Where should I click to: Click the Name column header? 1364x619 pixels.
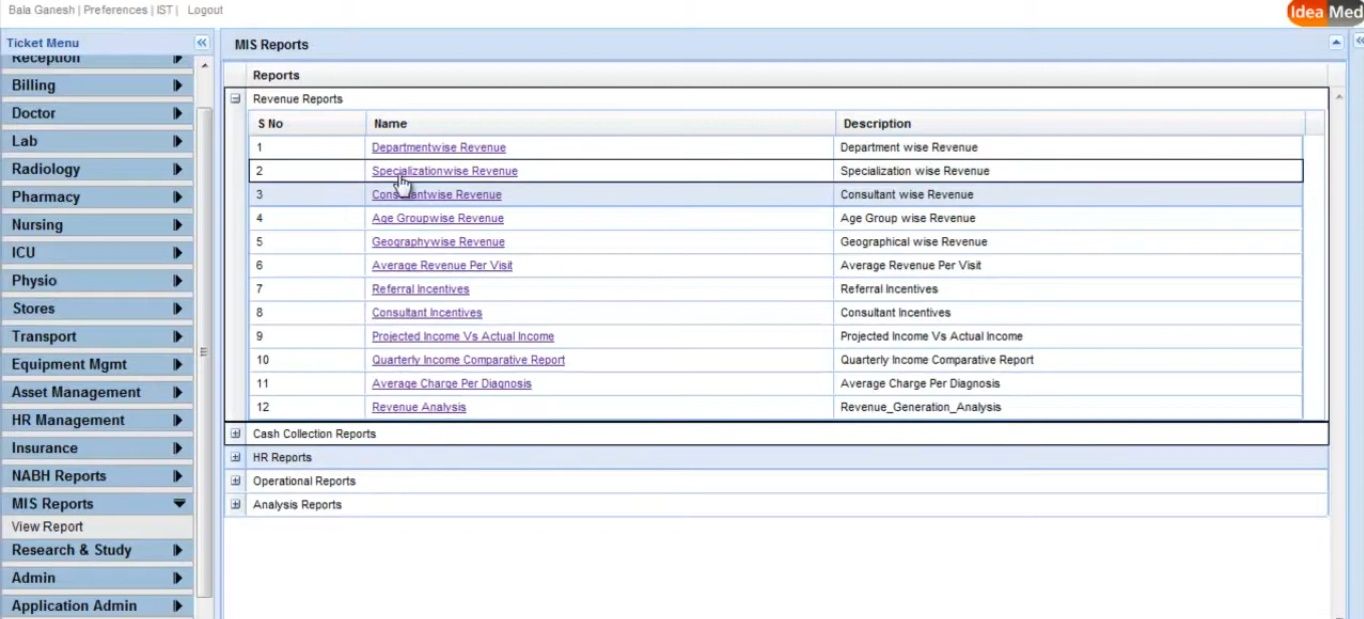[600, 124]
